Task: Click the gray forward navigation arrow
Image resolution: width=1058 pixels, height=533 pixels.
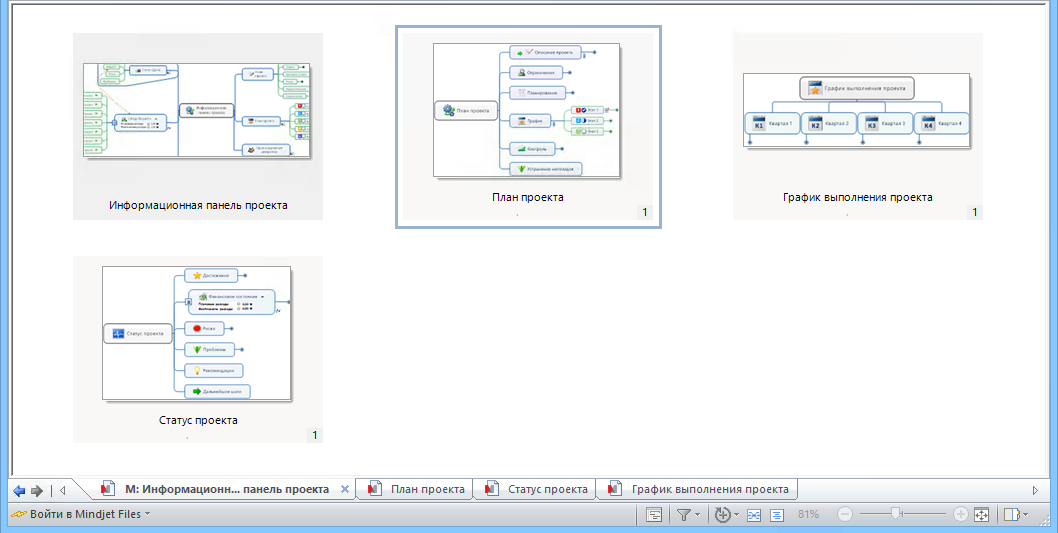Action: tap(37, 490)
